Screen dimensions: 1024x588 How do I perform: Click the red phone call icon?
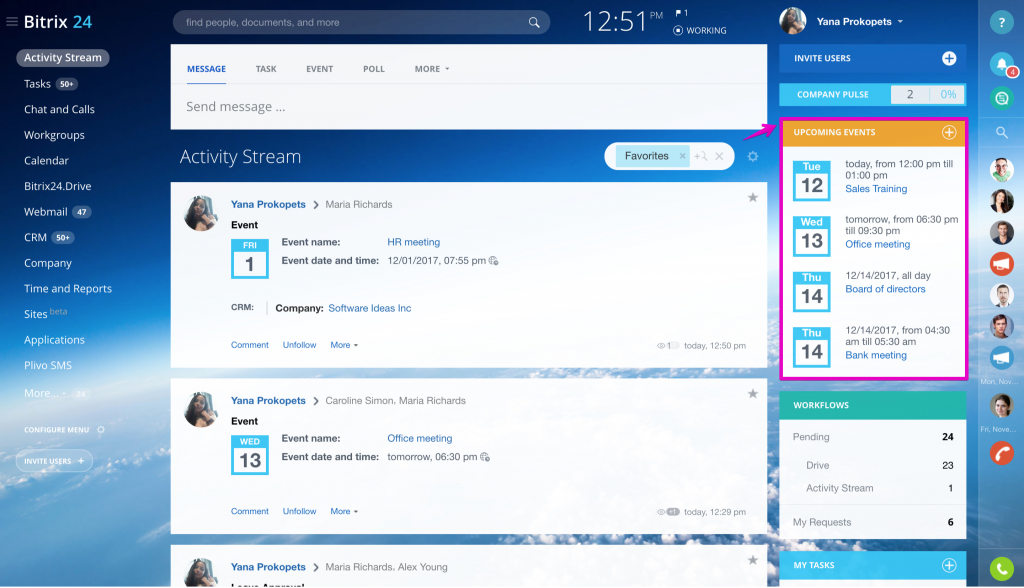click(1001, 452)
